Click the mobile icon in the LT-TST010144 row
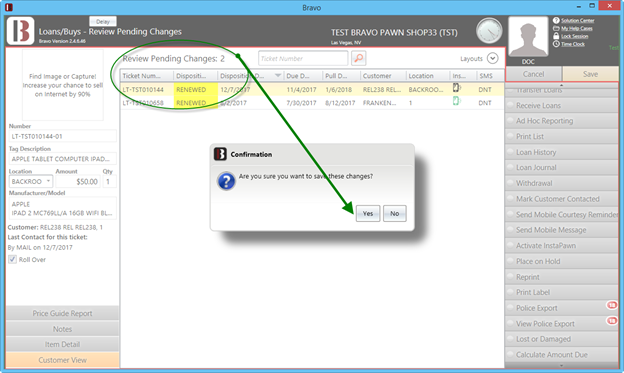The image size is (624, 373). (456, 88)
